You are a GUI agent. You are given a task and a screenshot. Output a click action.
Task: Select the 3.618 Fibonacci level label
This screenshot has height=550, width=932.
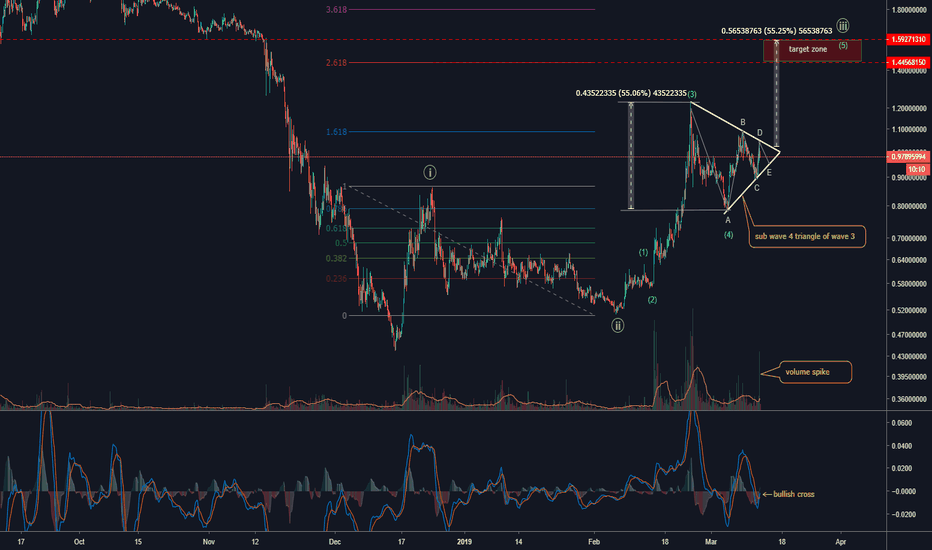tap(336, 10)
